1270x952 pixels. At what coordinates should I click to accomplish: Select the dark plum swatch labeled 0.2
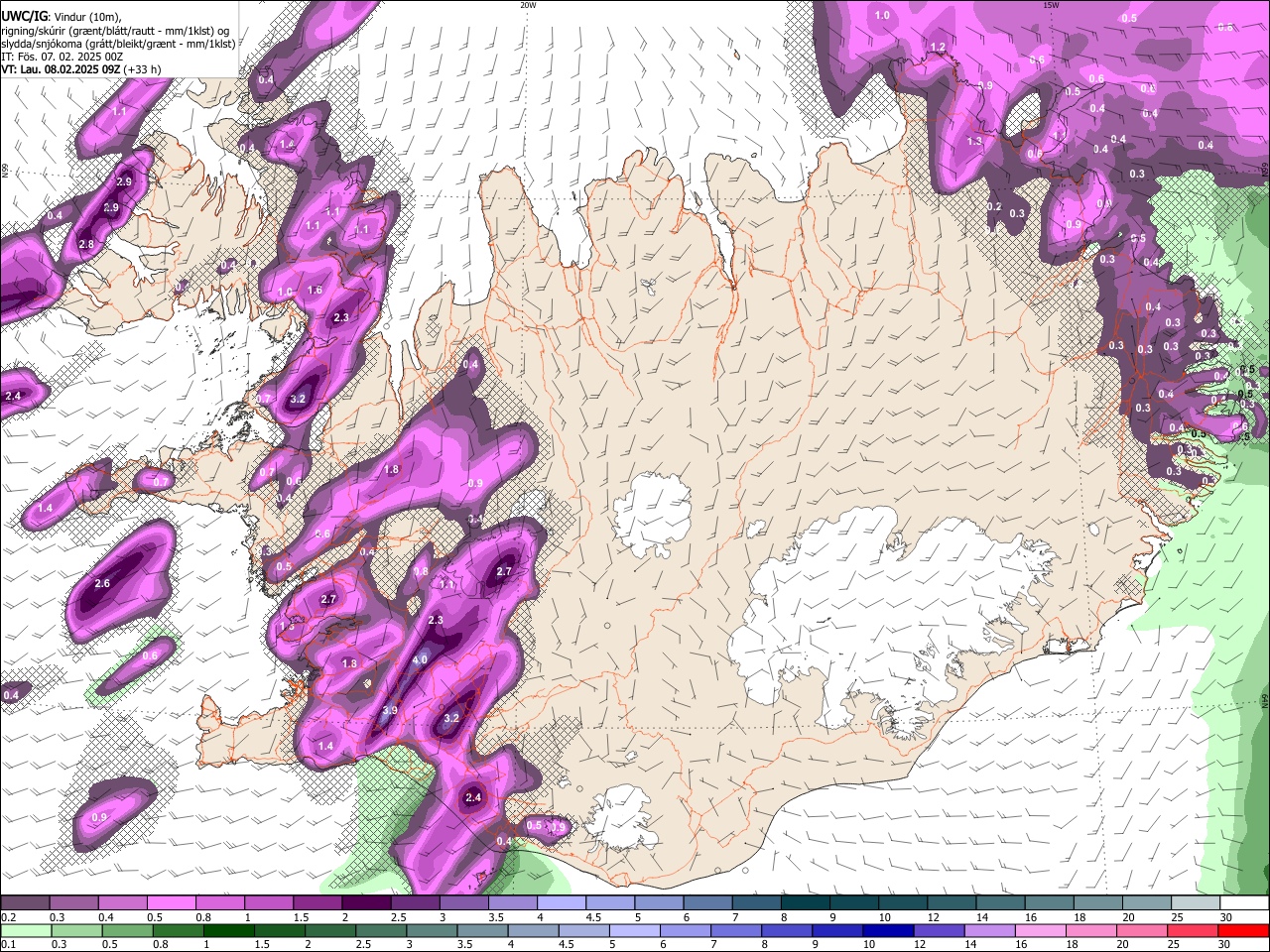click(25, 903)
